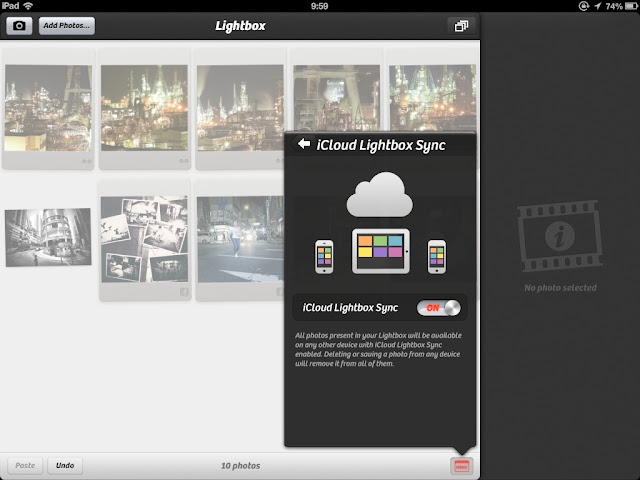Select the black and white street photo
This screenshot has width=640, height=480.
[x=48, y=237]
